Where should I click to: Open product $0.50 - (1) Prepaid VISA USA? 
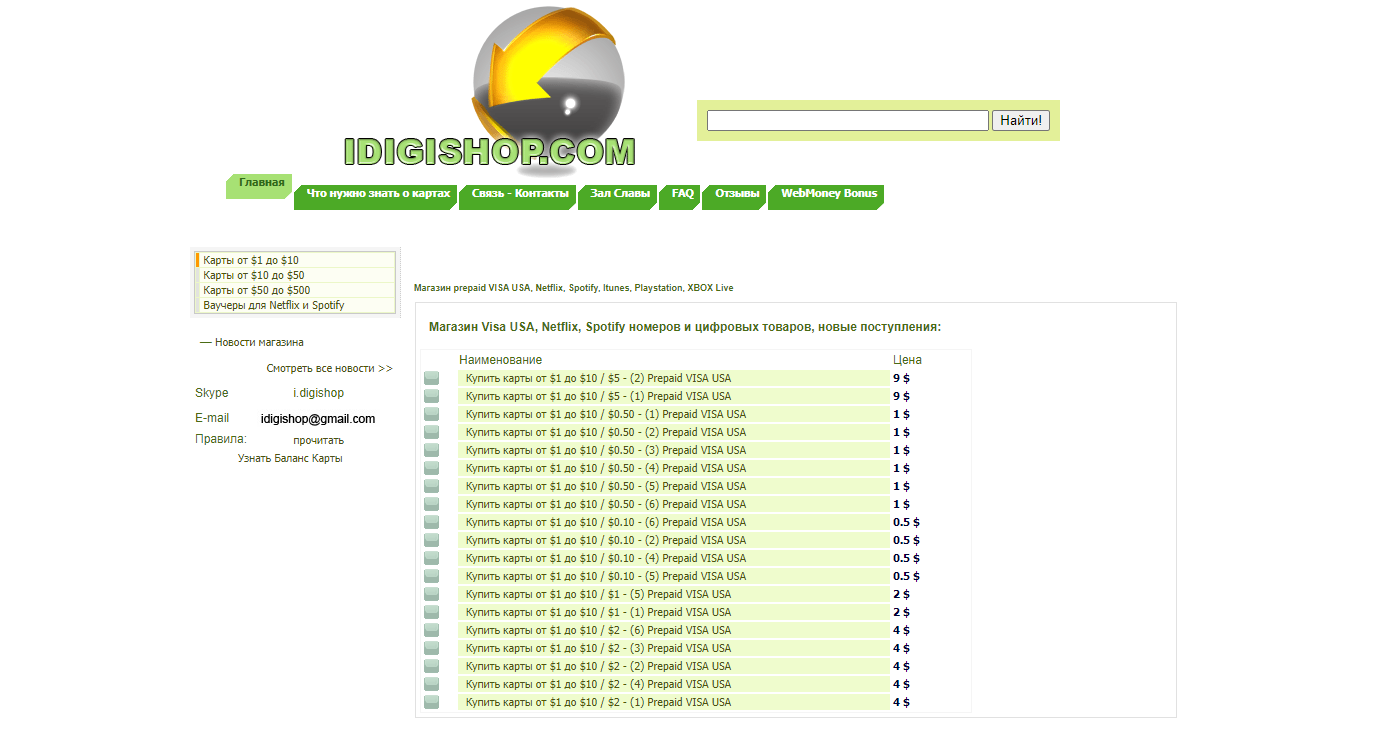click(x=606, y=414)
